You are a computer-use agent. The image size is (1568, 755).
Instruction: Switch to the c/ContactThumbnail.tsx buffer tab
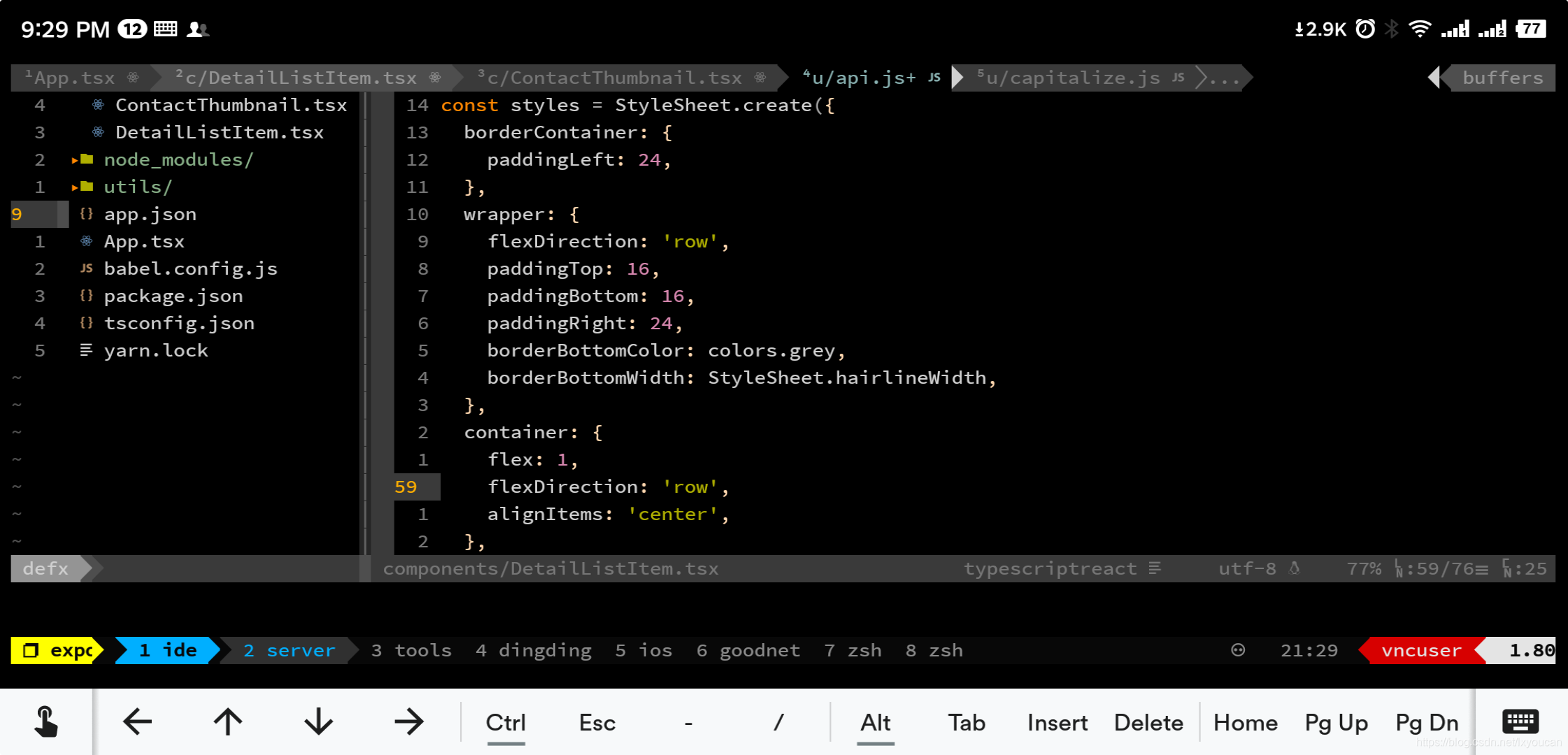(614, 78)
